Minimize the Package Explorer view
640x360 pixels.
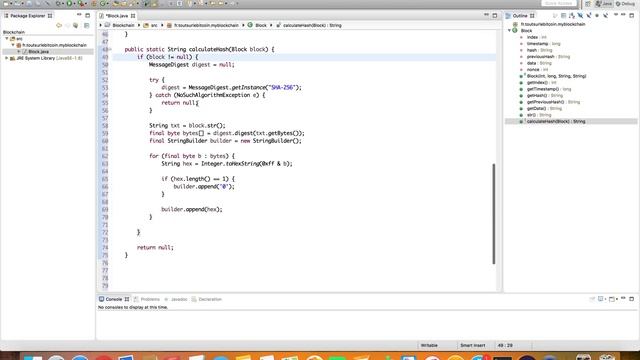tap(79, 15)
